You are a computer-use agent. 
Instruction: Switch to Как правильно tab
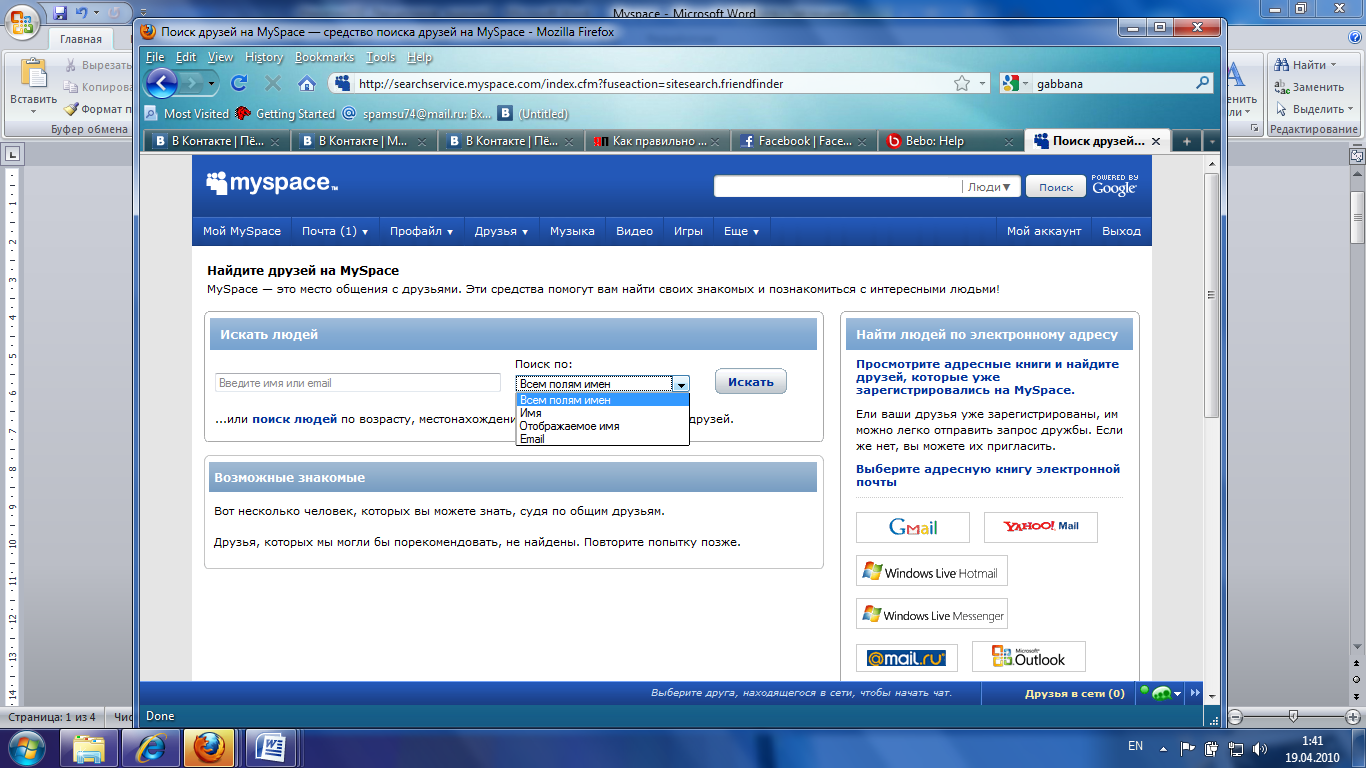[x=658, y=141]
